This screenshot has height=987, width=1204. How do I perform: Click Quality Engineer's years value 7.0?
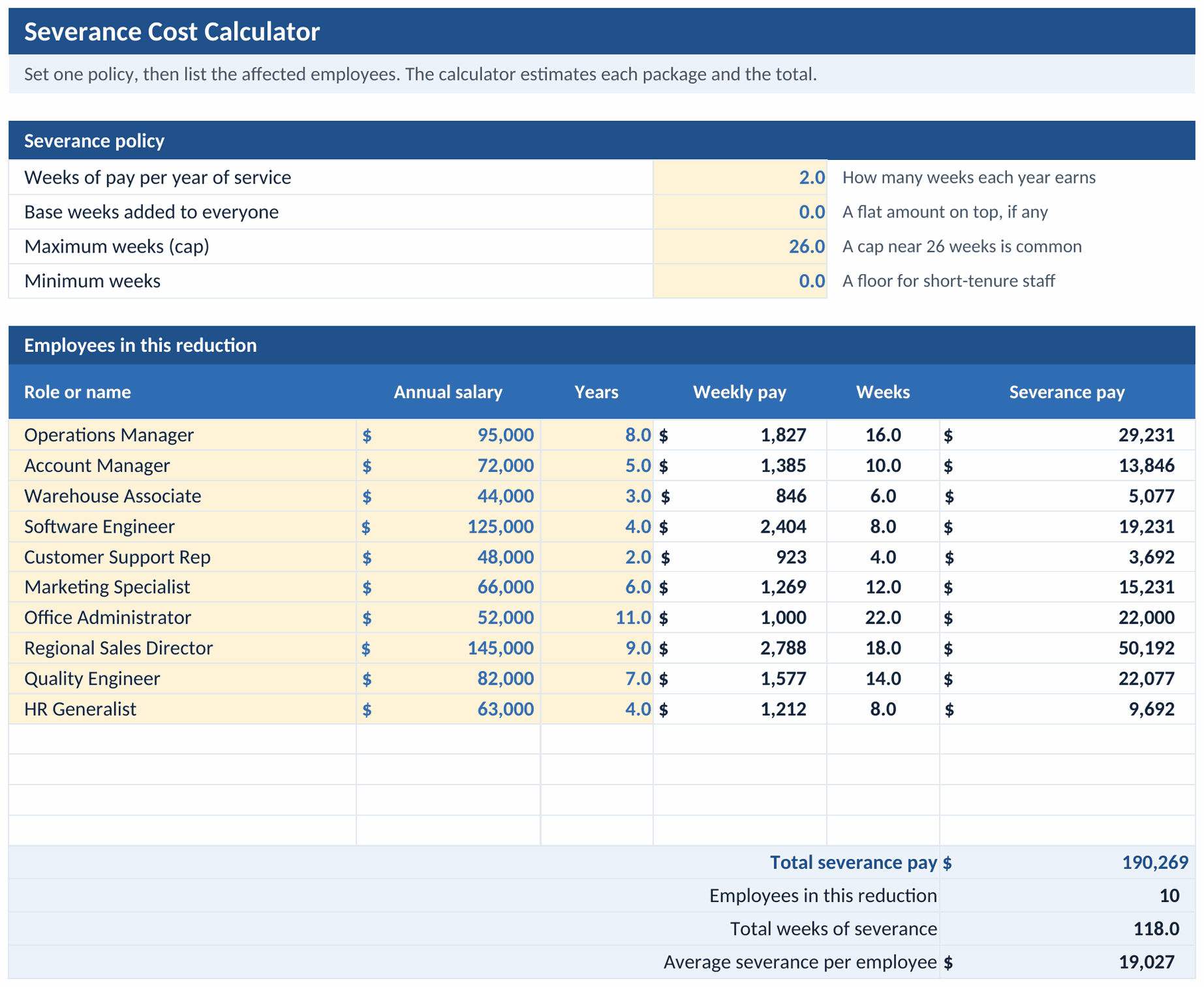tap(597, 678)
